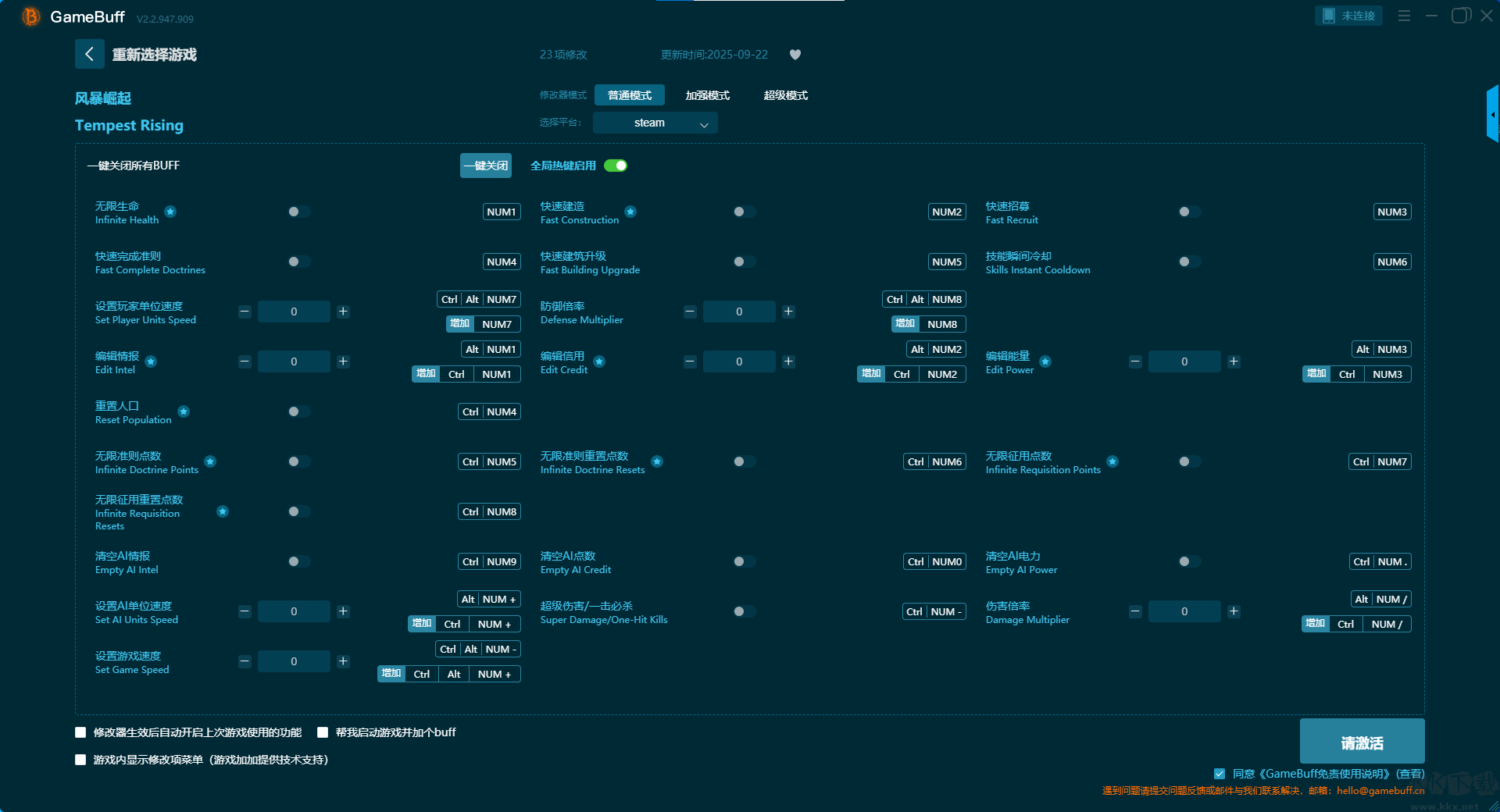This screenshot has width=1500, height=812.
Task: Toggle the global hotkey switch 全局热键启用
Action: [616, 166]
